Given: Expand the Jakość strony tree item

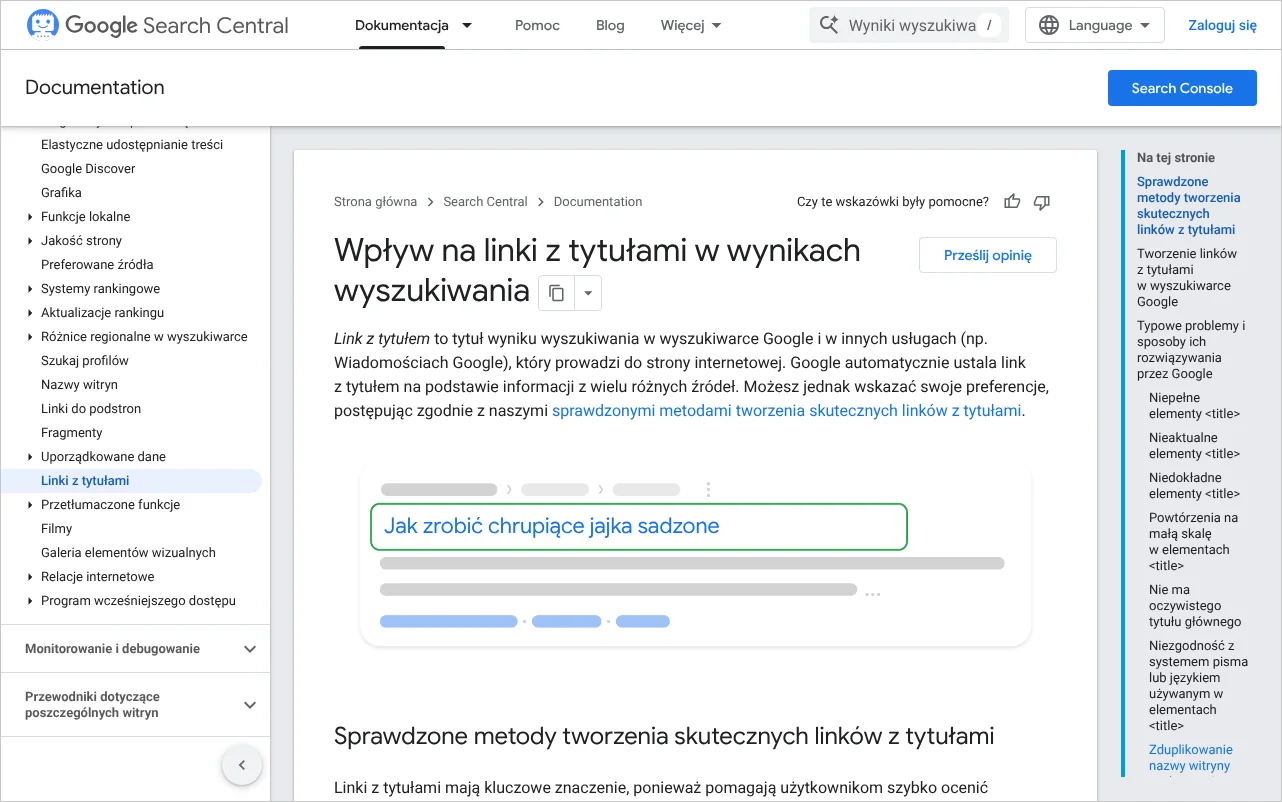Looking at the screenshot, I should pyautogui.click(x=30, y=241).
